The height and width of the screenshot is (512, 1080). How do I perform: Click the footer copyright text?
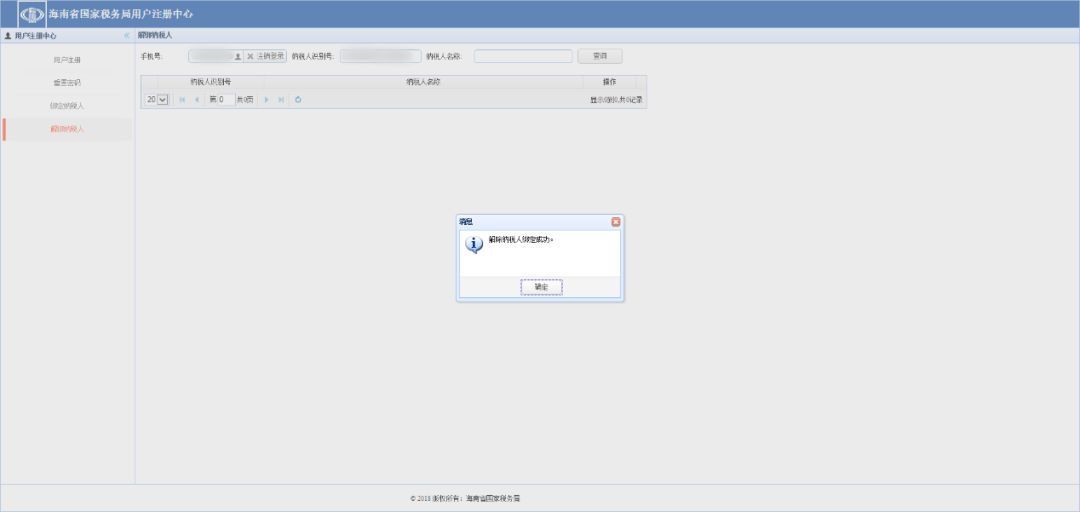(465, 498)
